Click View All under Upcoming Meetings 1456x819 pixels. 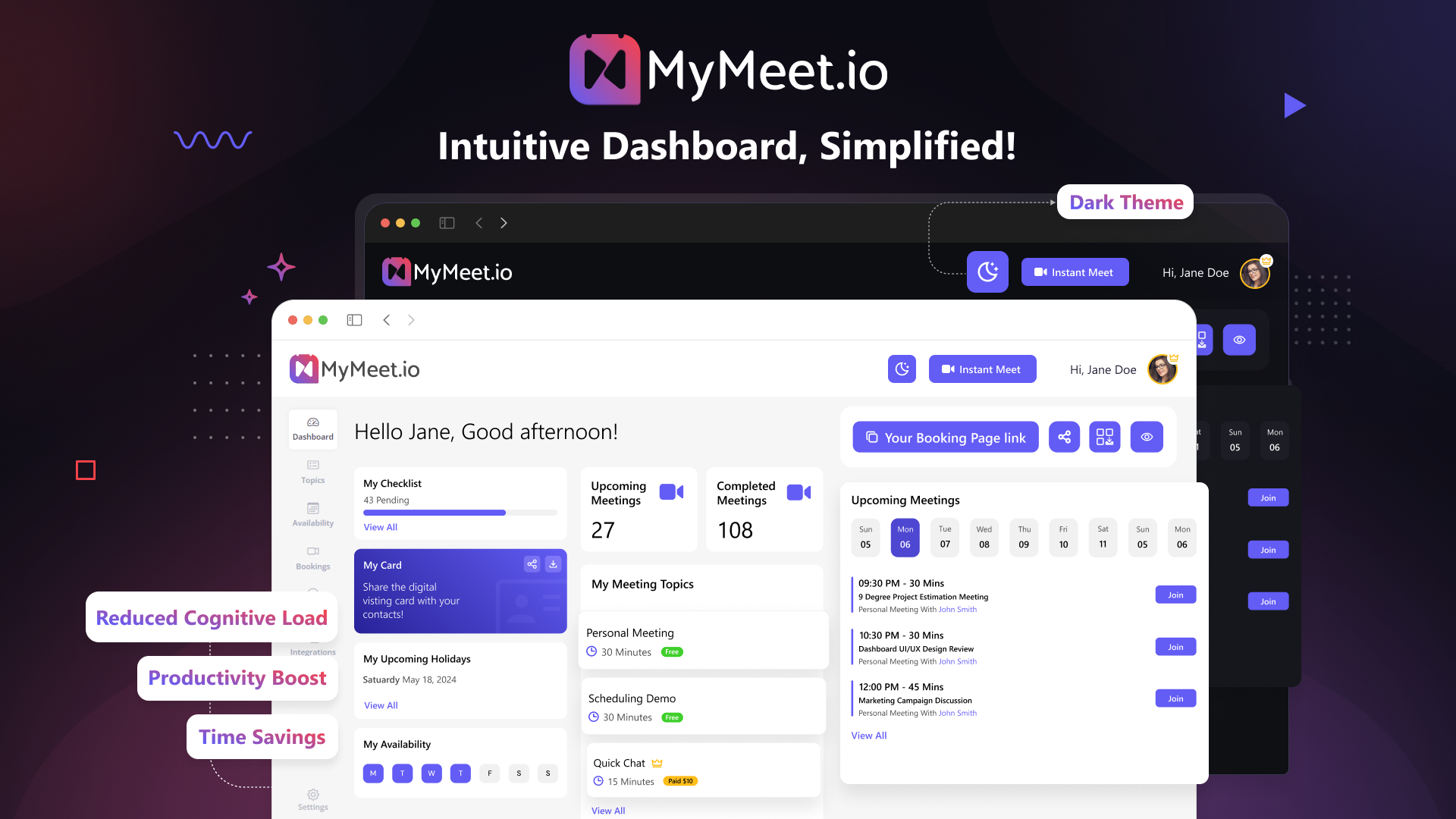pyautogui.click(x=869, y=734)
